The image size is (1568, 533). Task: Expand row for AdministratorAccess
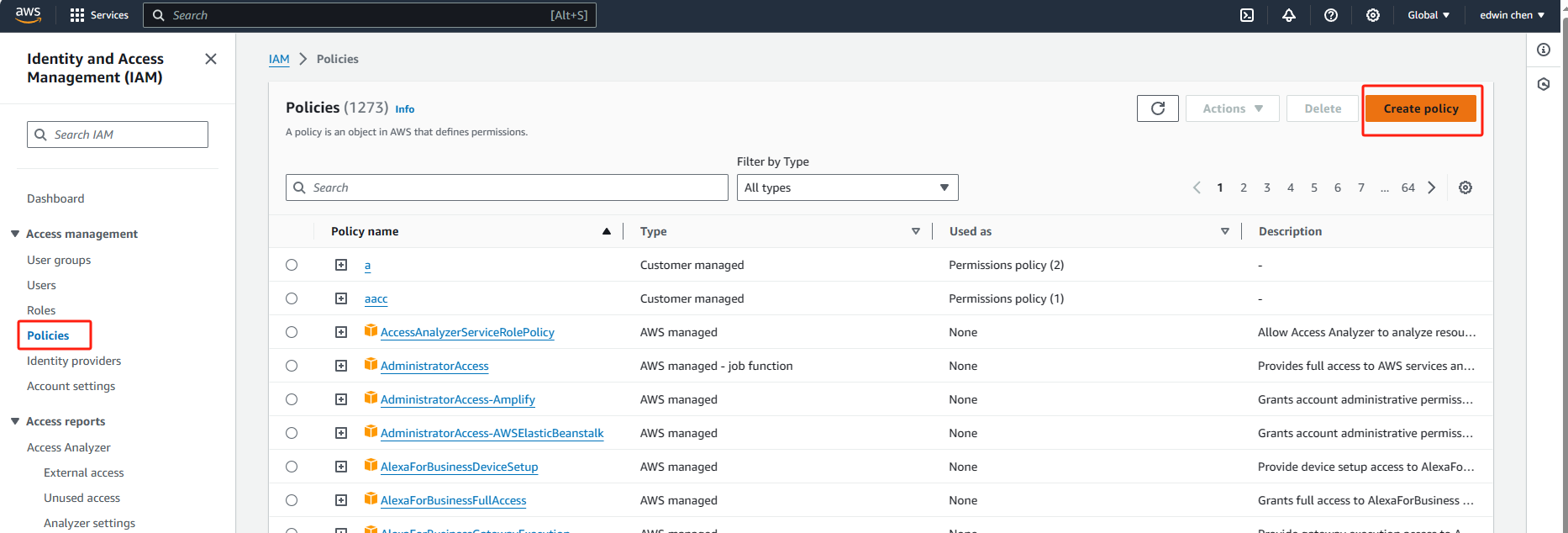click(341, 366)
